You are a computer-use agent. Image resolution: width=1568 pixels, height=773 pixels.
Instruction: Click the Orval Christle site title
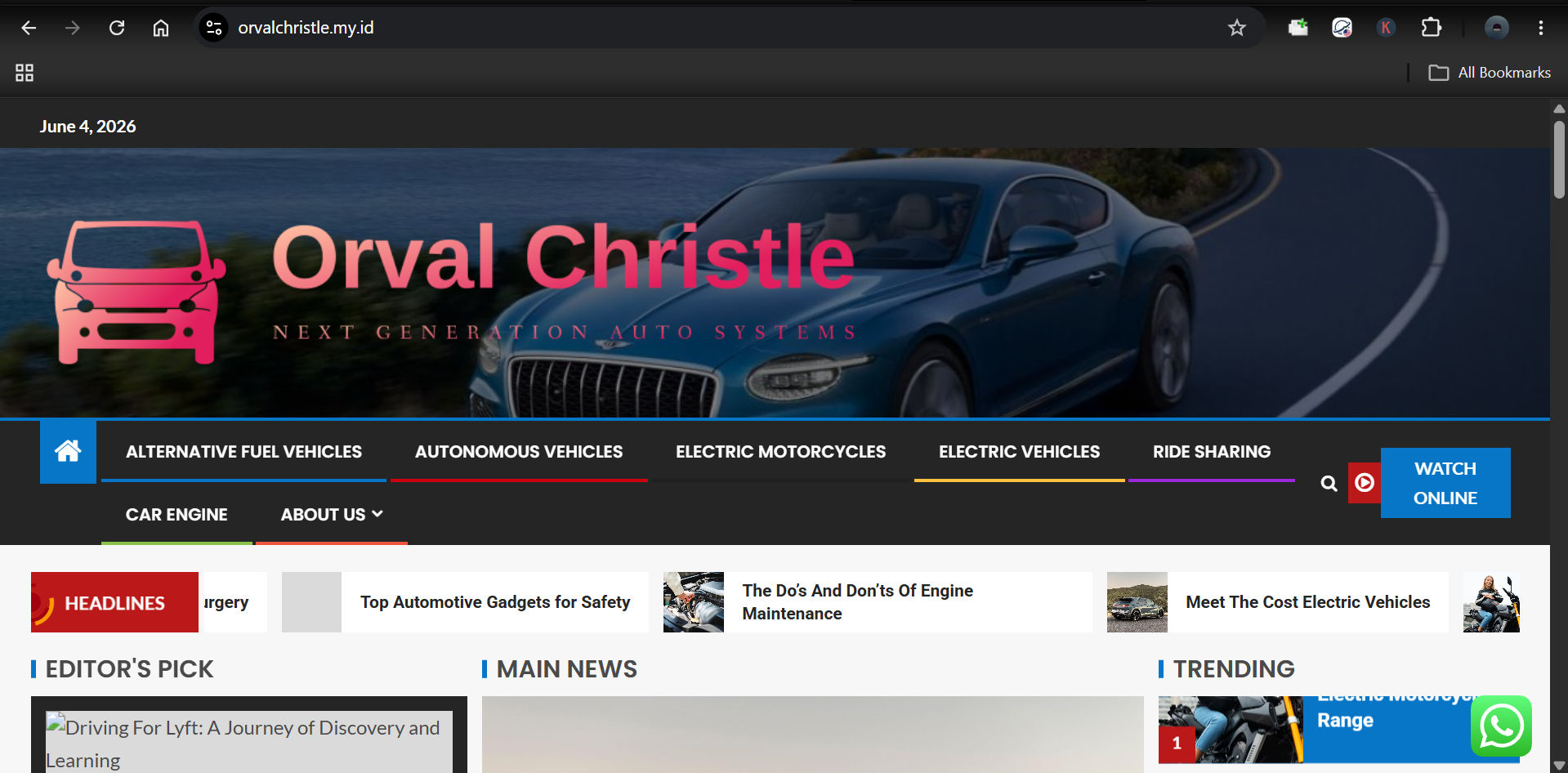pyautogui.click(x=563, y=257)
